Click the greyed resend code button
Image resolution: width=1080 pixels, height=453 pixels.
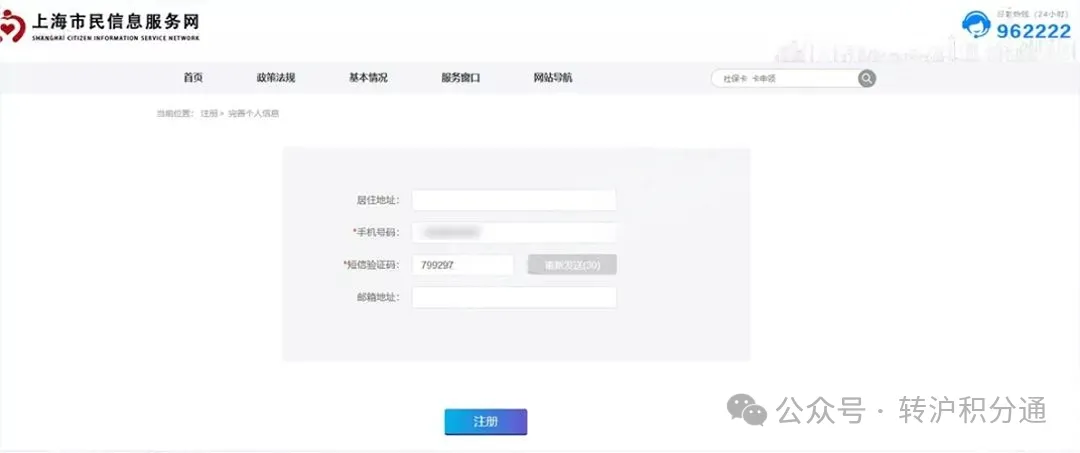pos(572,265)
